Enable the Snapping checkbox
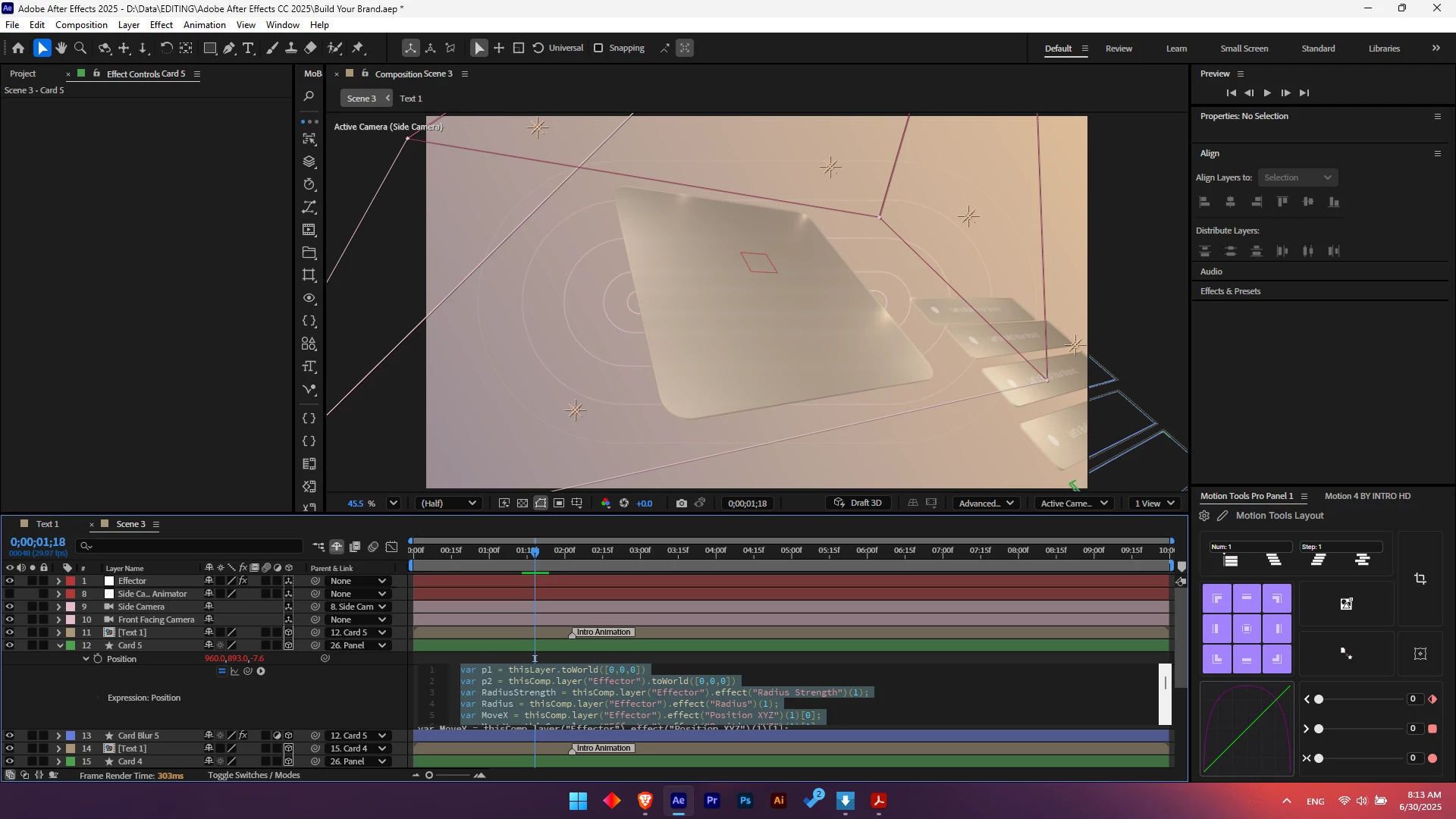The image size is (1456, 819). (x=598, y=48)
